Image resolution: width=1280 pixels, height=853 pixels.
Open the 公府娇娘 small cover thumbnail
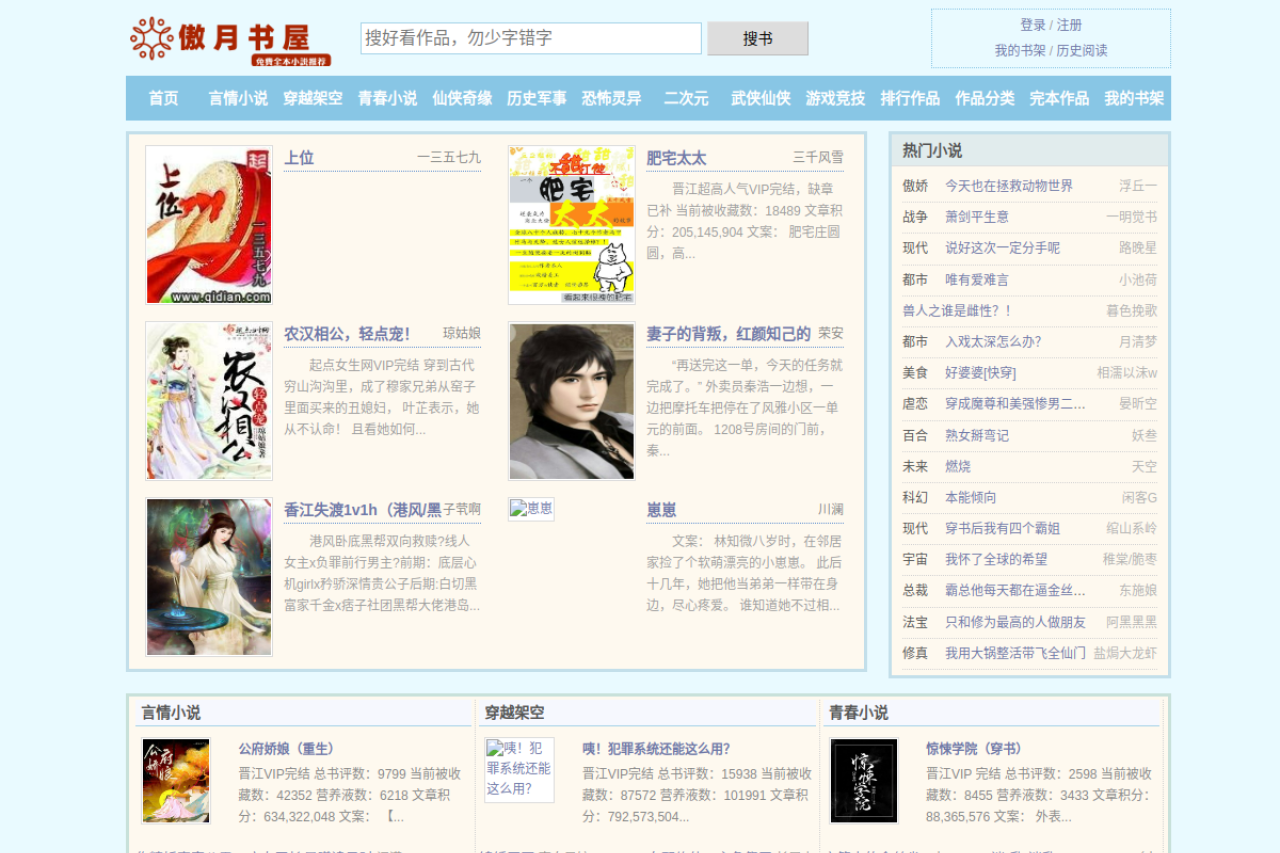(x=176, y=781)
